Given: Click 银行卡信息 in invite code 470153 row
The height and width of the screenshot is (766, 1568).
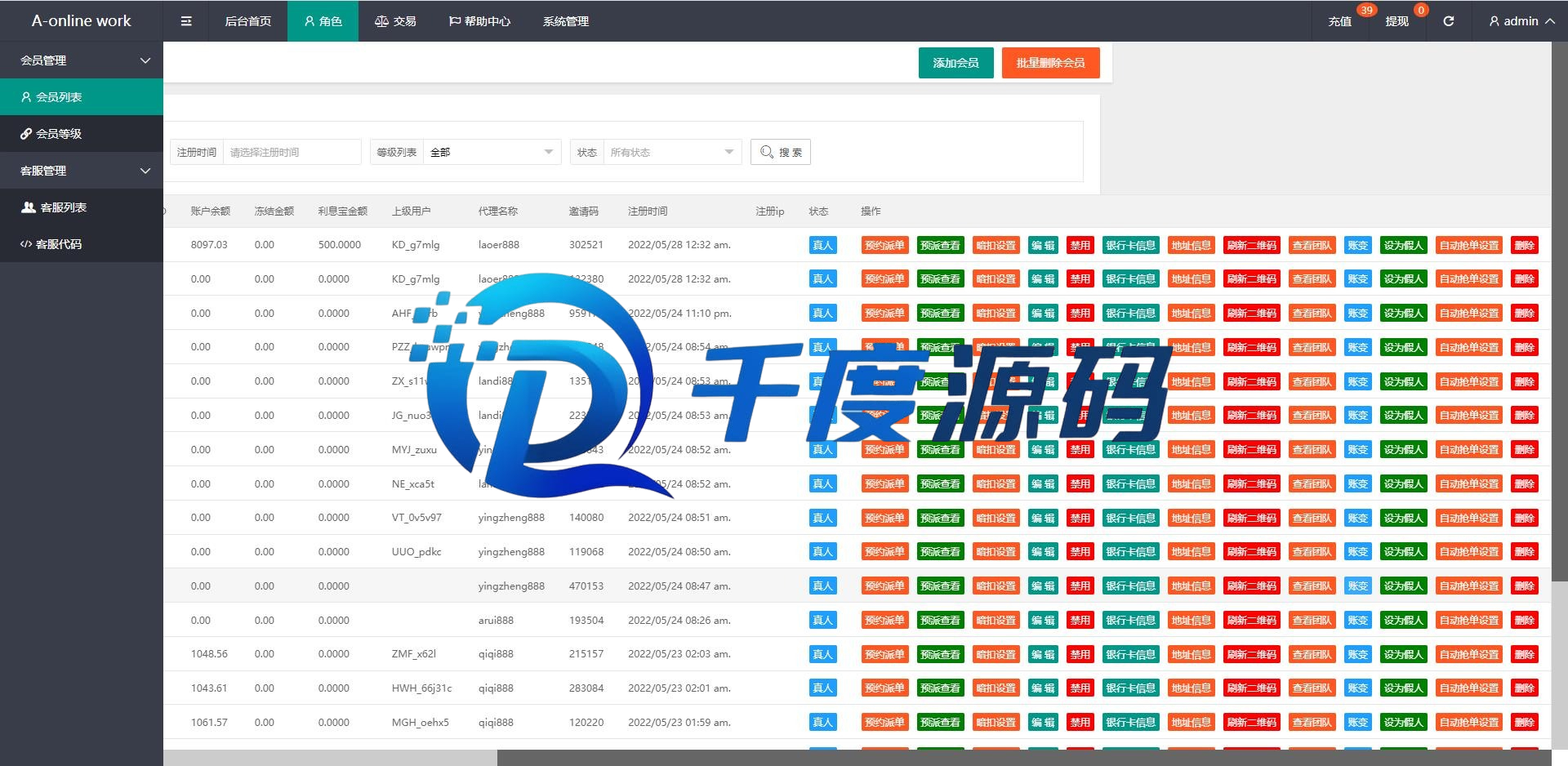Looking at the screenshot, I should coord(1131,586).
